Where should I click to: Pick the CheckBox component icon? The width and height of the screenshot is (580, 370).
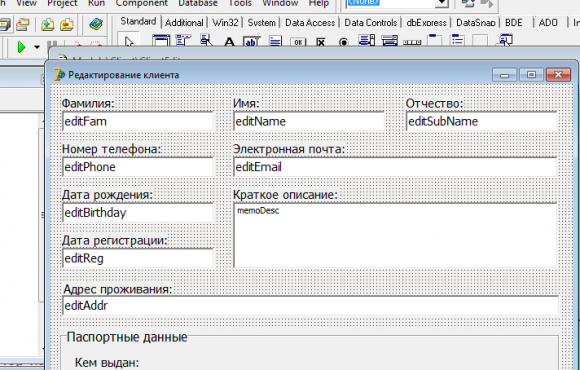321,42
